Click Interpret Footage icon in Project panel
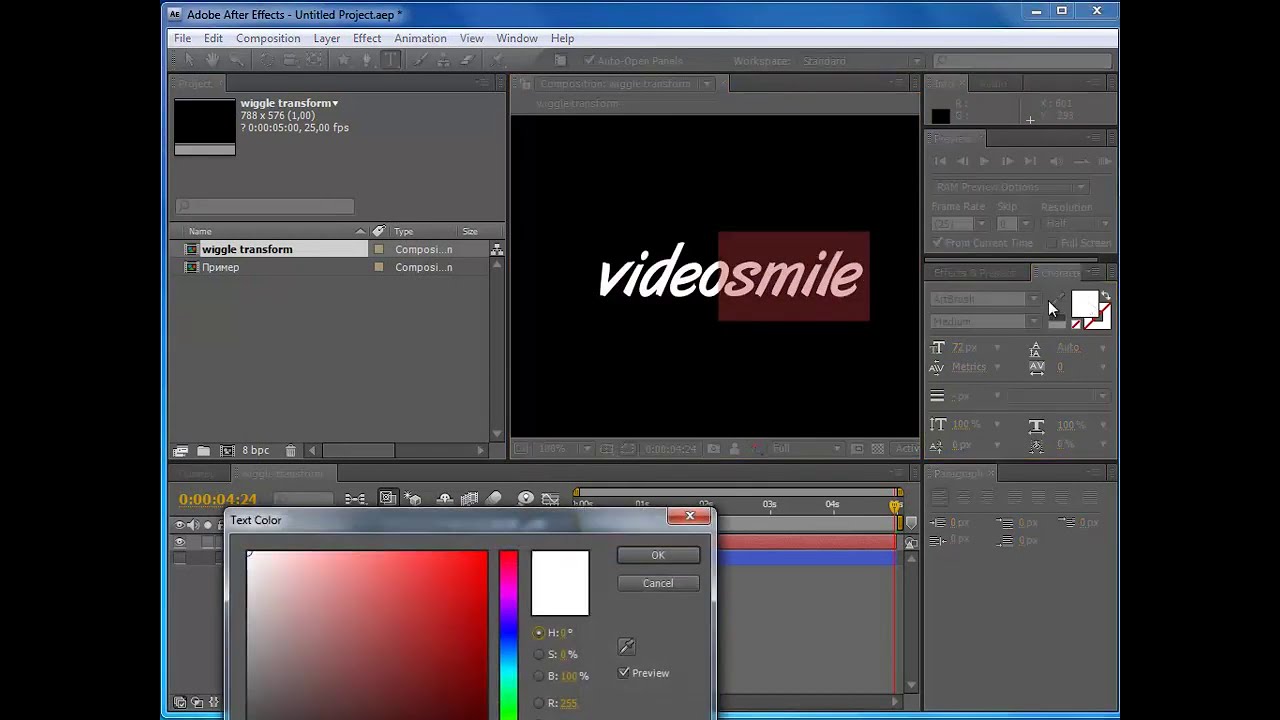 [x=181, y=451]
